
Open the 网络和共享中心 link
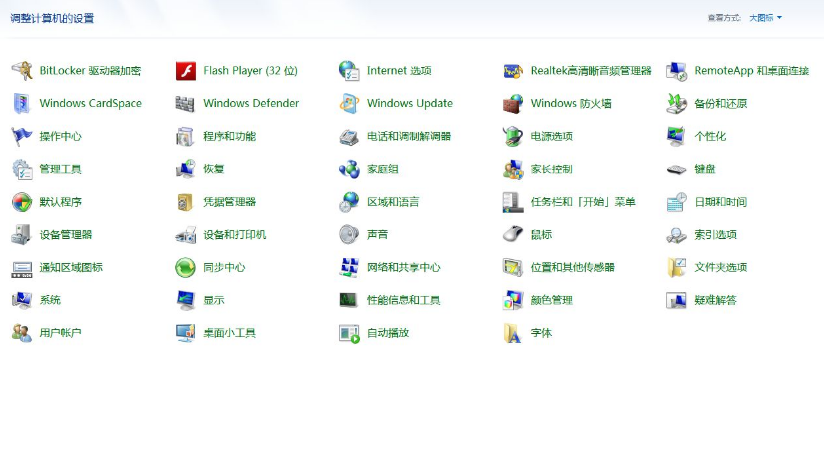(x=404, y=268)
